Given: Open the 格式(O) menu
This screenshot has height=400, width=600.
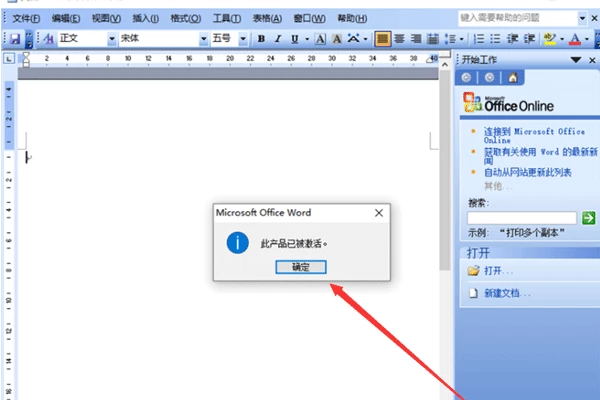Looking at the screenshot, I should [x=186, y=18].
